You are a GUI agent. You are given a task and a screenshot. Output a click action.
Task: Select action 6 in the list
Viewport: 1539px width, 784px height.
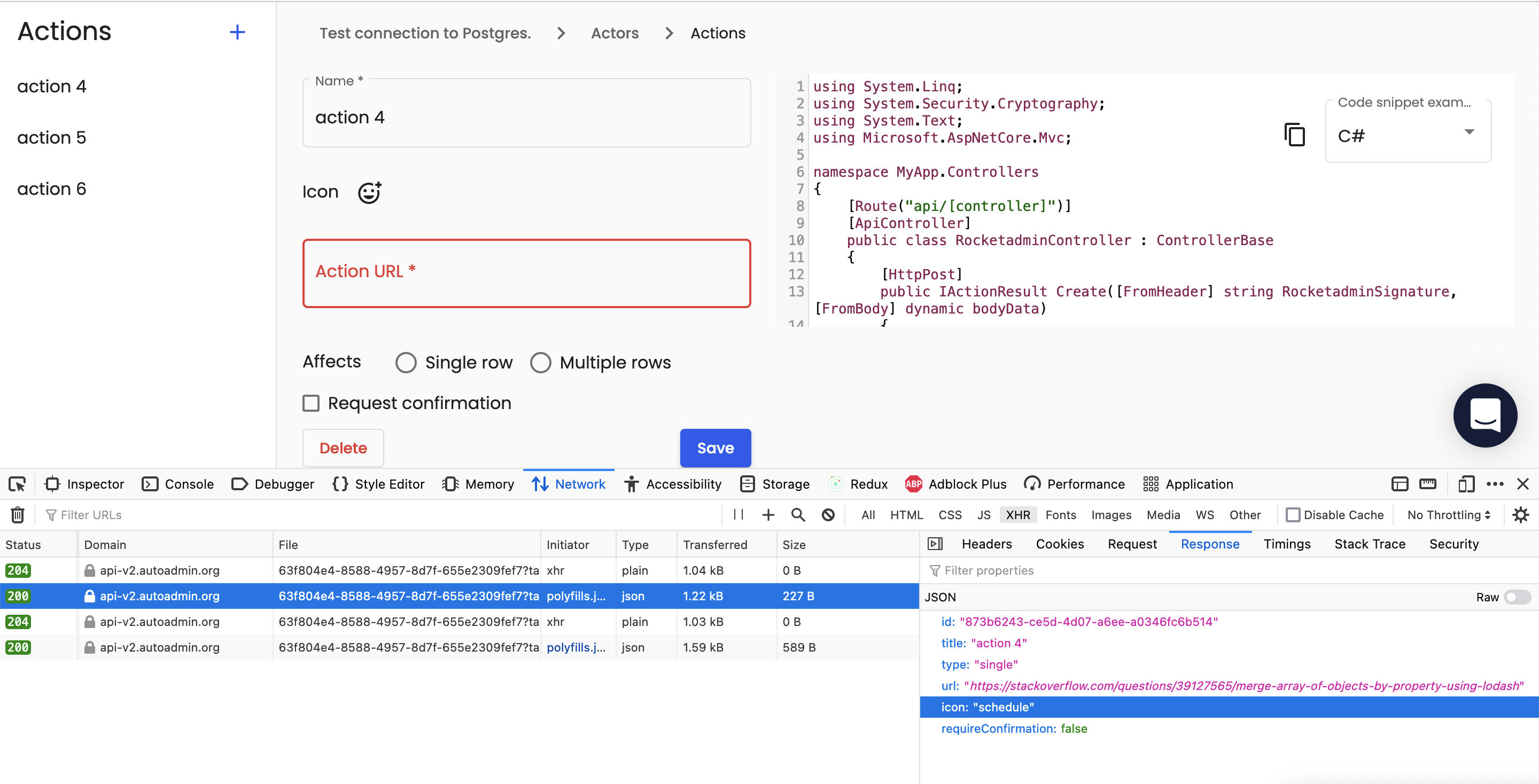click(52, 189)
